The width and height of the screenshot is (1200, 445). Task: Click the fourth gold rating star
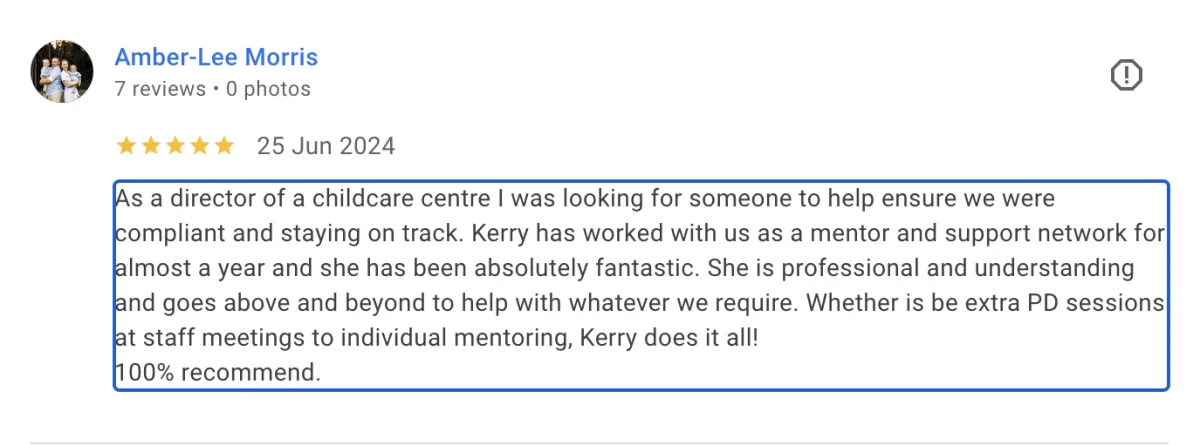(200, 146)
